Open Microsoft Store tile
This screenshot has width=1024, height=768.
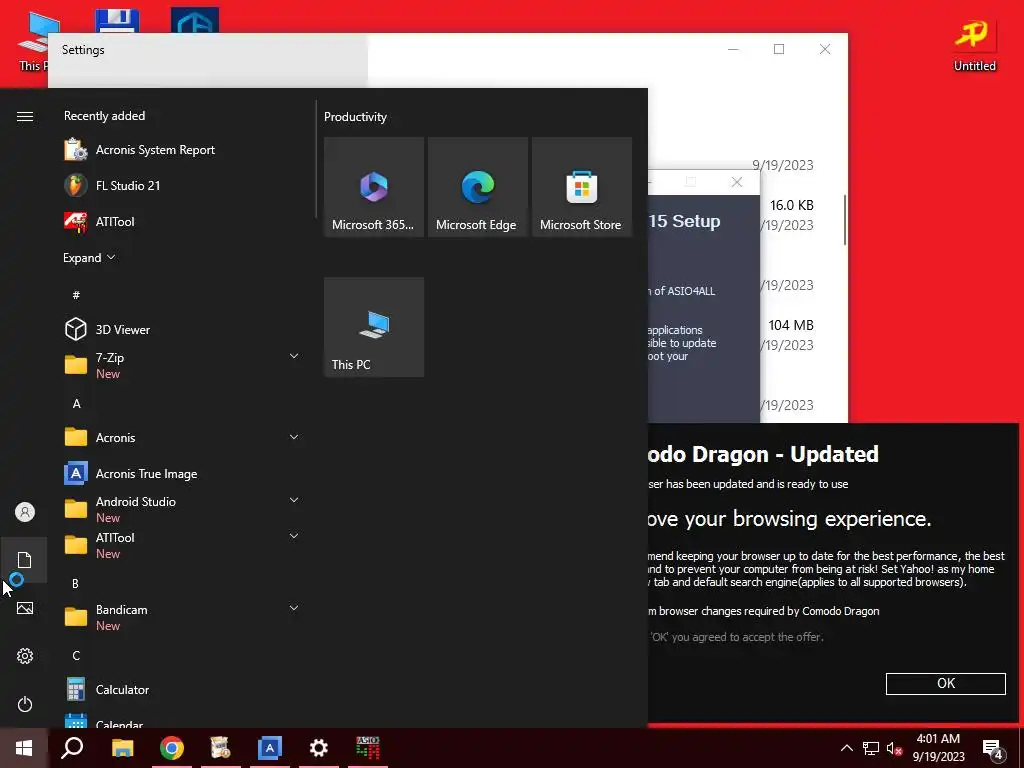click(x=581, y=187)
